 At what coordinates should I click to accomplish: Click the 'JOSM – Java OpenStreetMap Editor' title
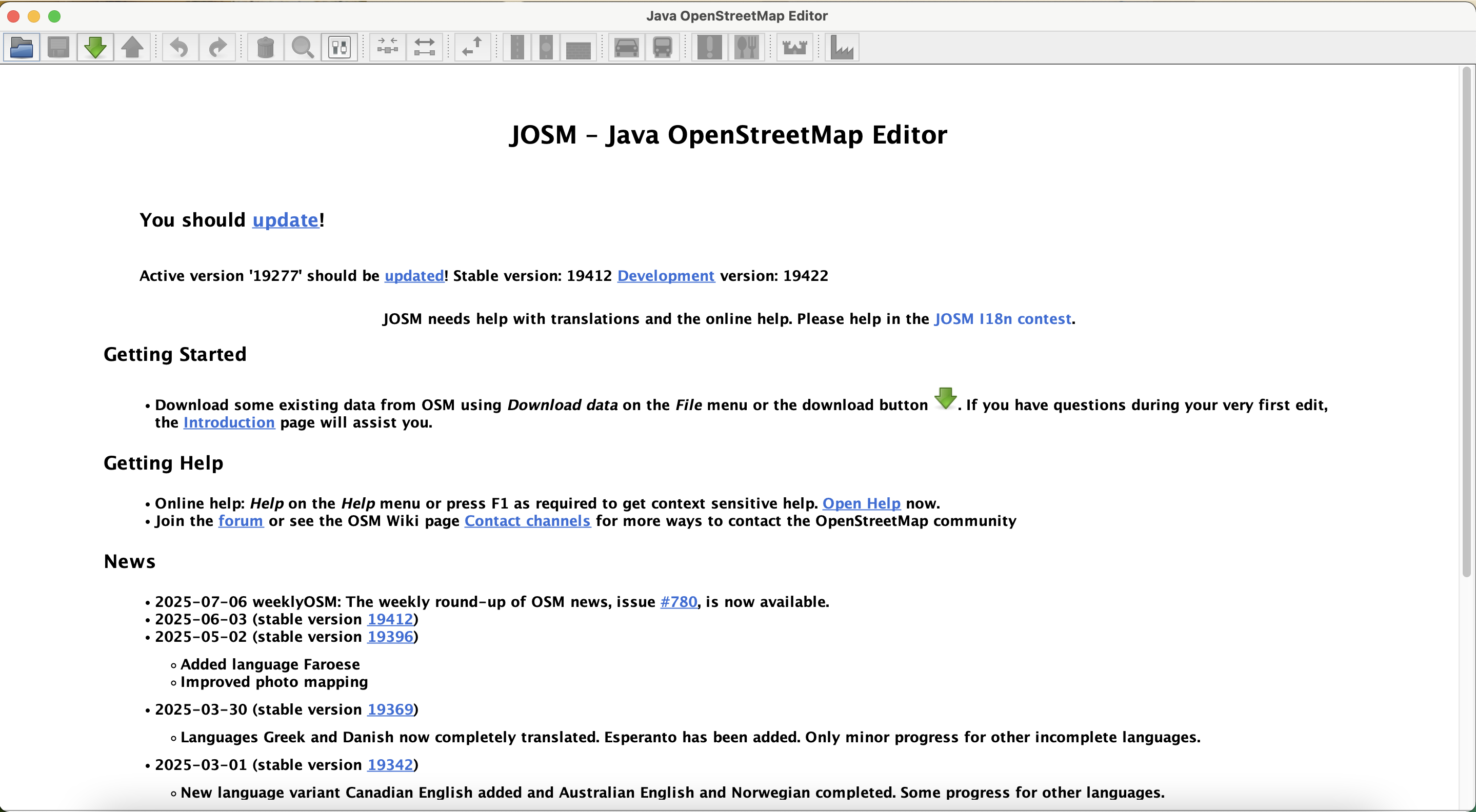pos(728,135)
